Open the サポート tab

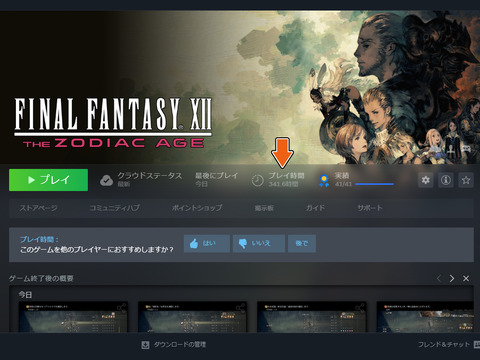point(370,208)
